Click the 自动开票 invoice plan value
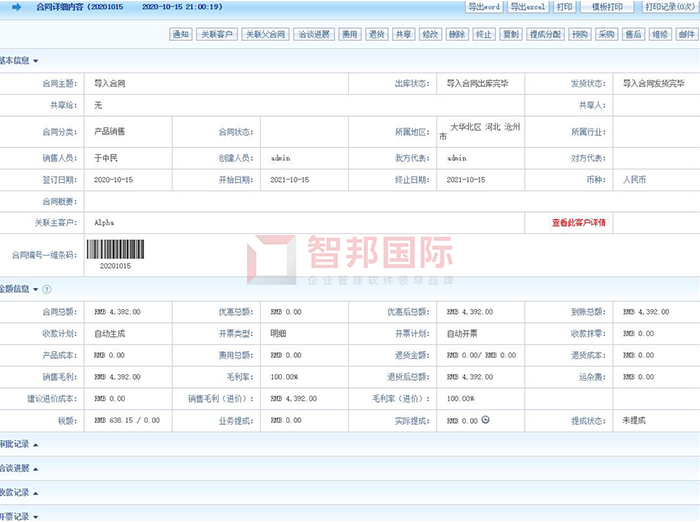 [462, 334]
